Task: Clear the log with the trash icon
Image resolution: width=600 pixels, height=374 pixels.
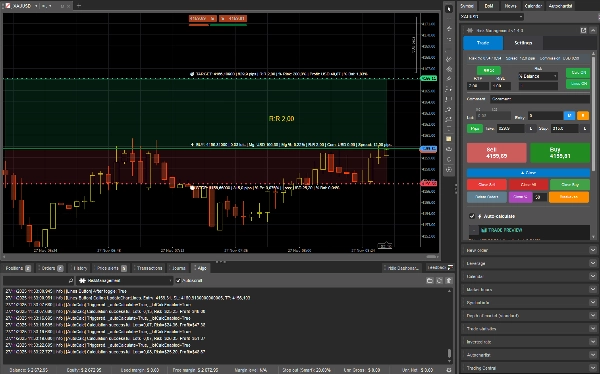Action: point(449,281)
